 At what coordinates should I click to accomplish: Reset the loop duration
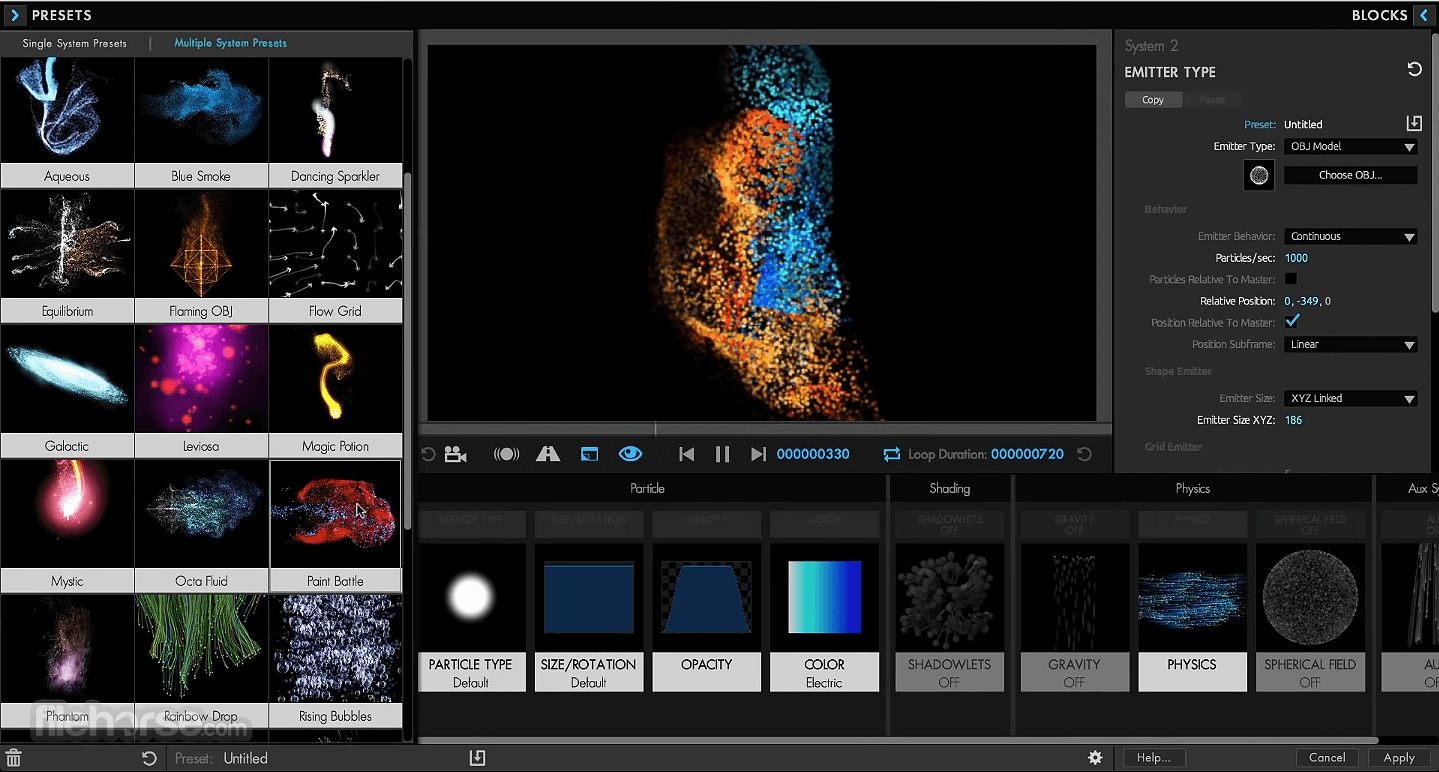(1084, 454)
